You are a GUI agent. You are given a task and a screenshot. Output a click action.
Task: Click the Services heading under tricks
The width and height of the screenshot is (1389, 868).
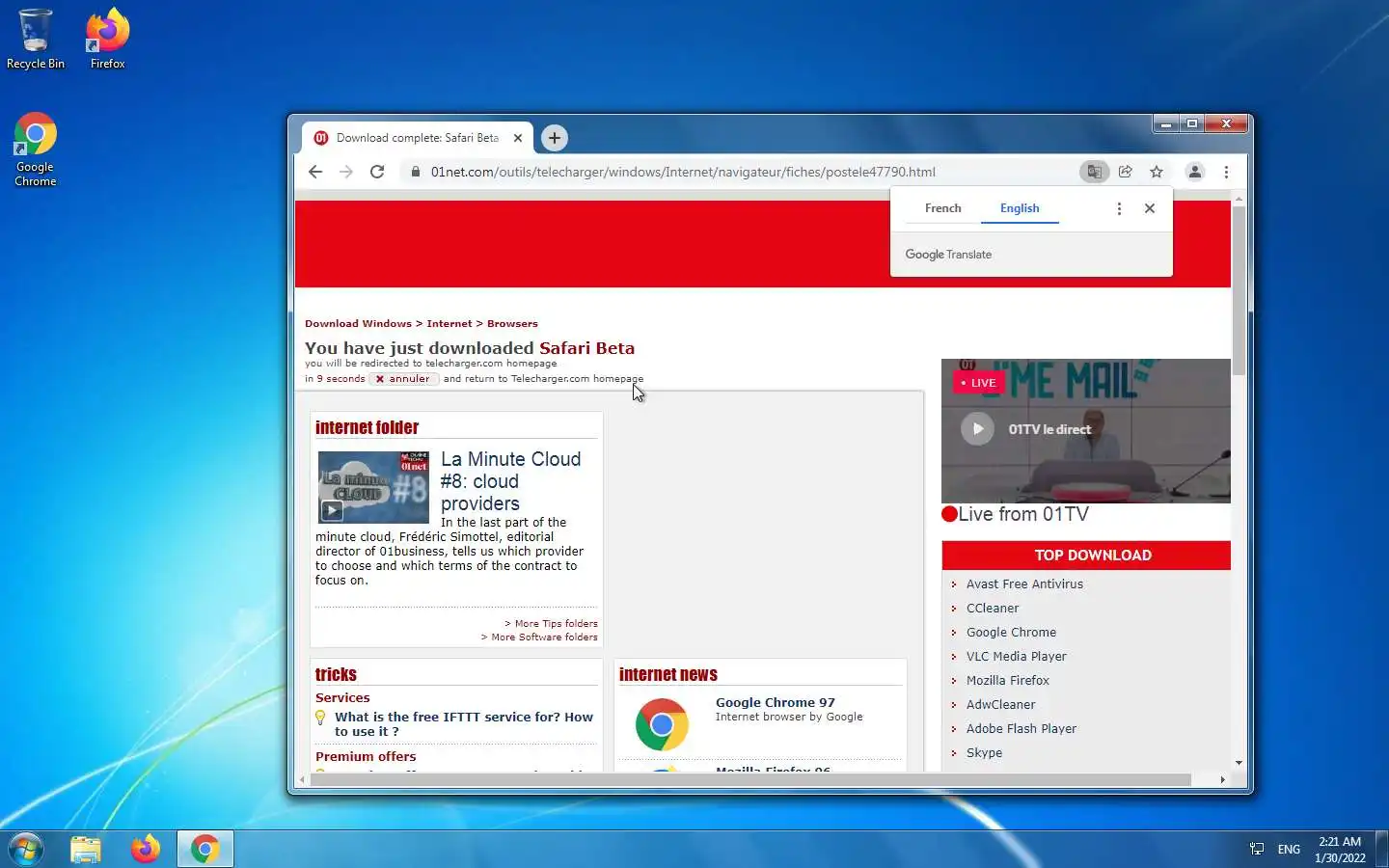342,698
